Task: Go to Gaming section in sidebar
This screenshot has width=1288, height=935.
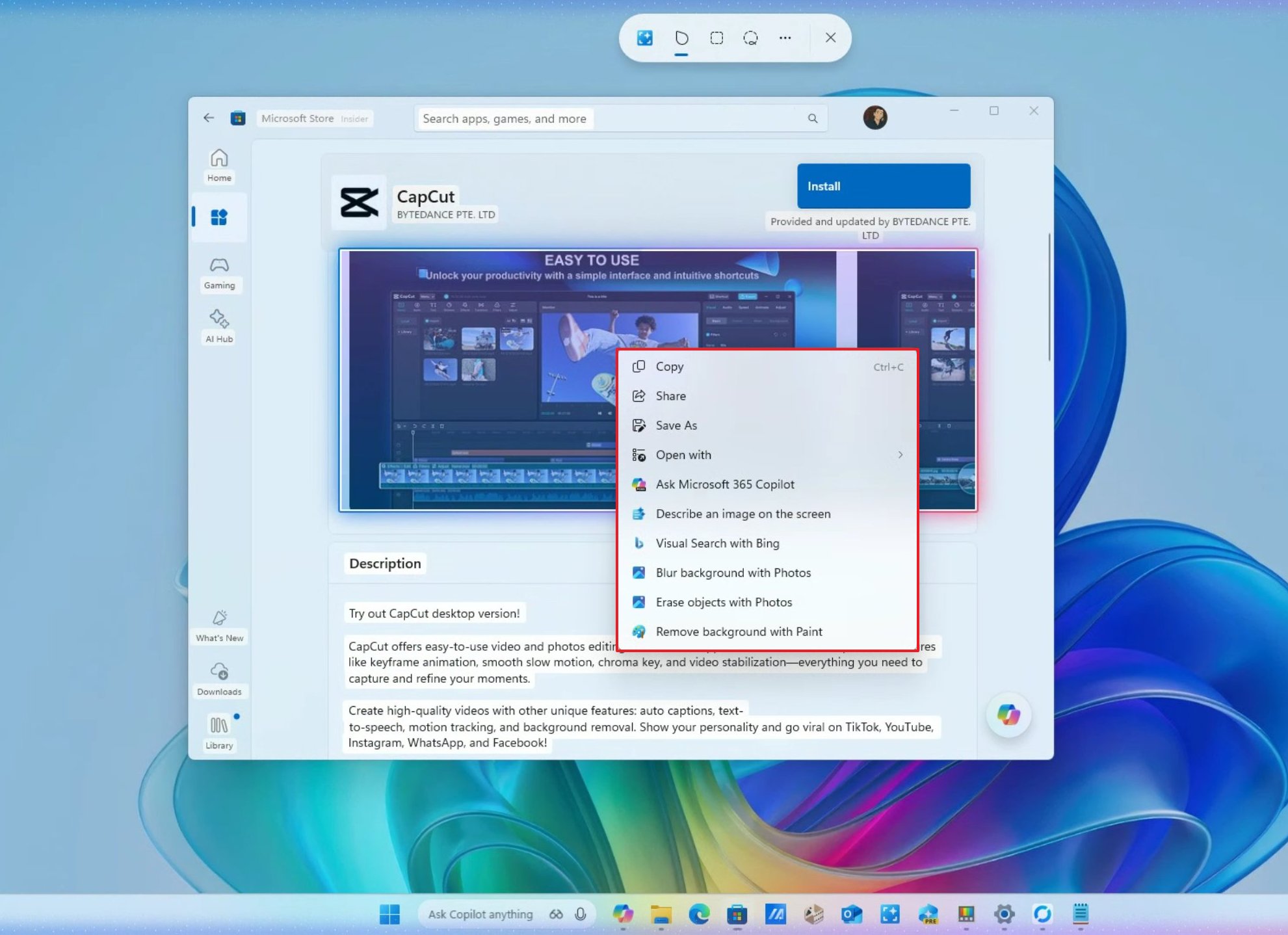Action: [219, 272]
